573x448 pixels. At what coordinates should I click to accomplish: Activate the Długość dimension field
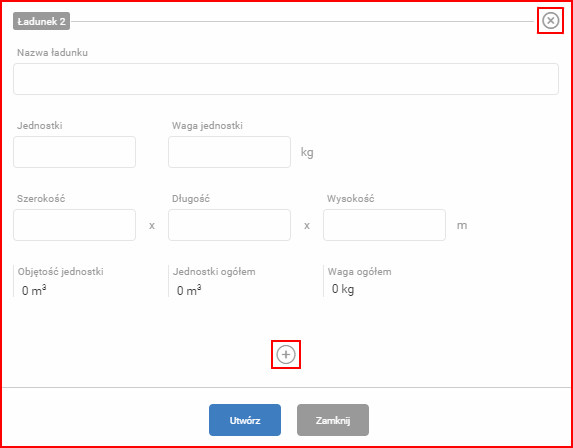pos(229,225)
